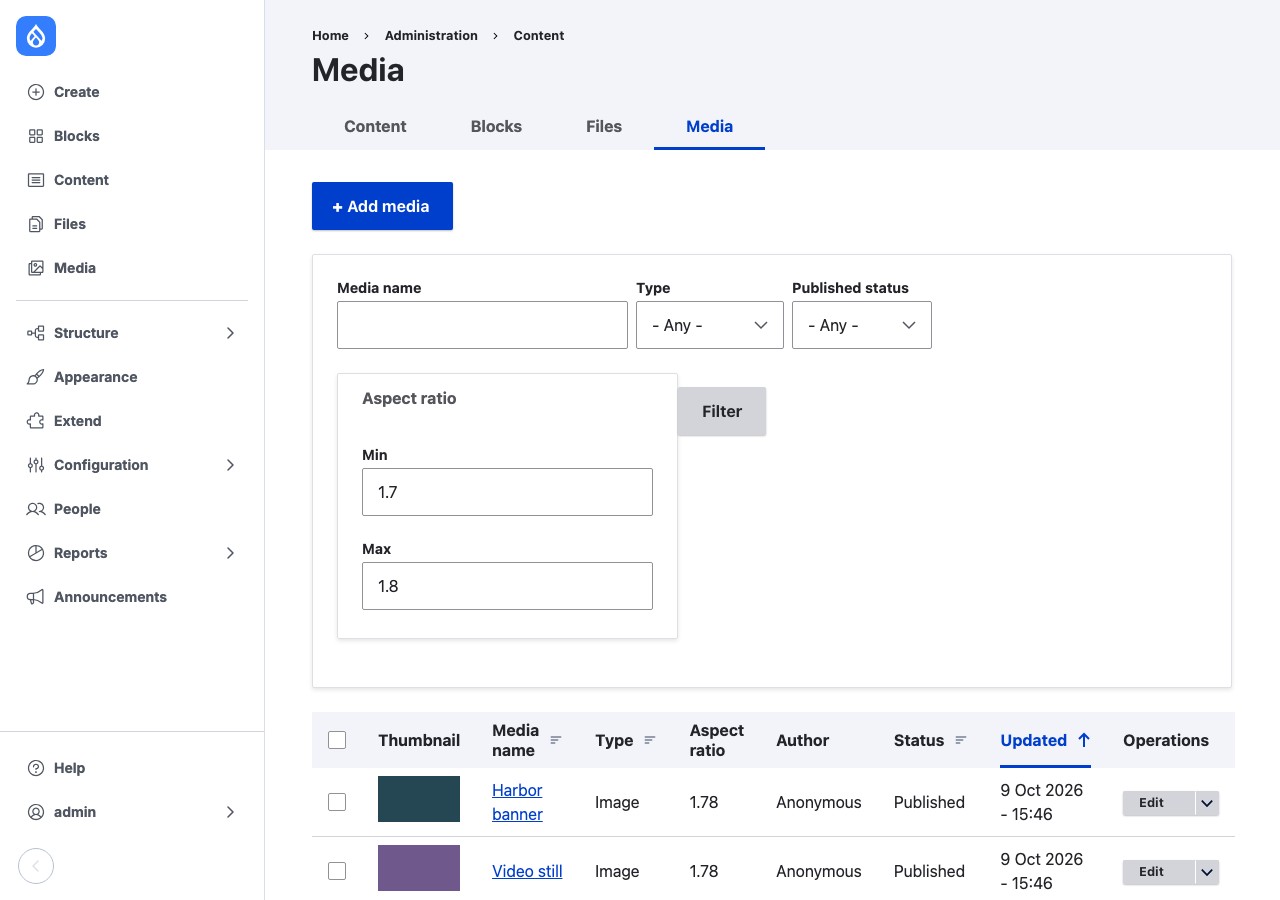Open the Harbor banner media link
Image resolution: width=1280 pixels, height=900 pixels.
tap(517, 802)
